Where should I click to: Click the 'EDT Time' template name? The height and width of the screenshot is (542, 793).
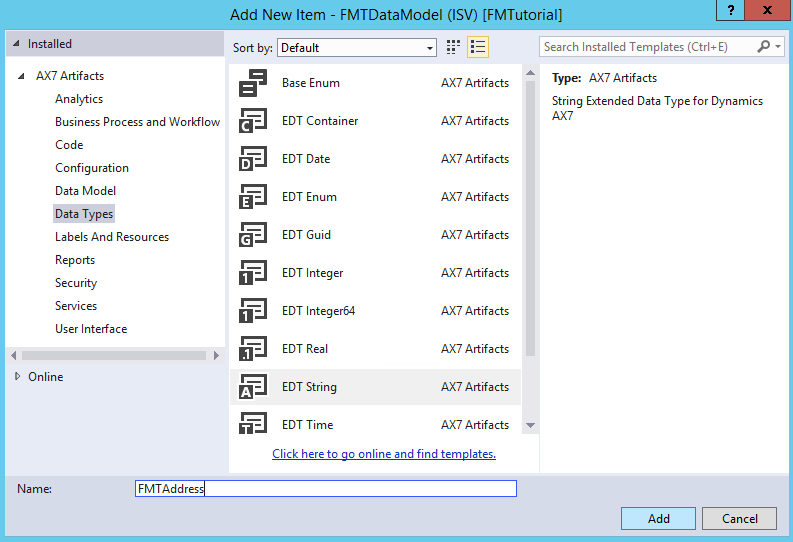point(307,425)
